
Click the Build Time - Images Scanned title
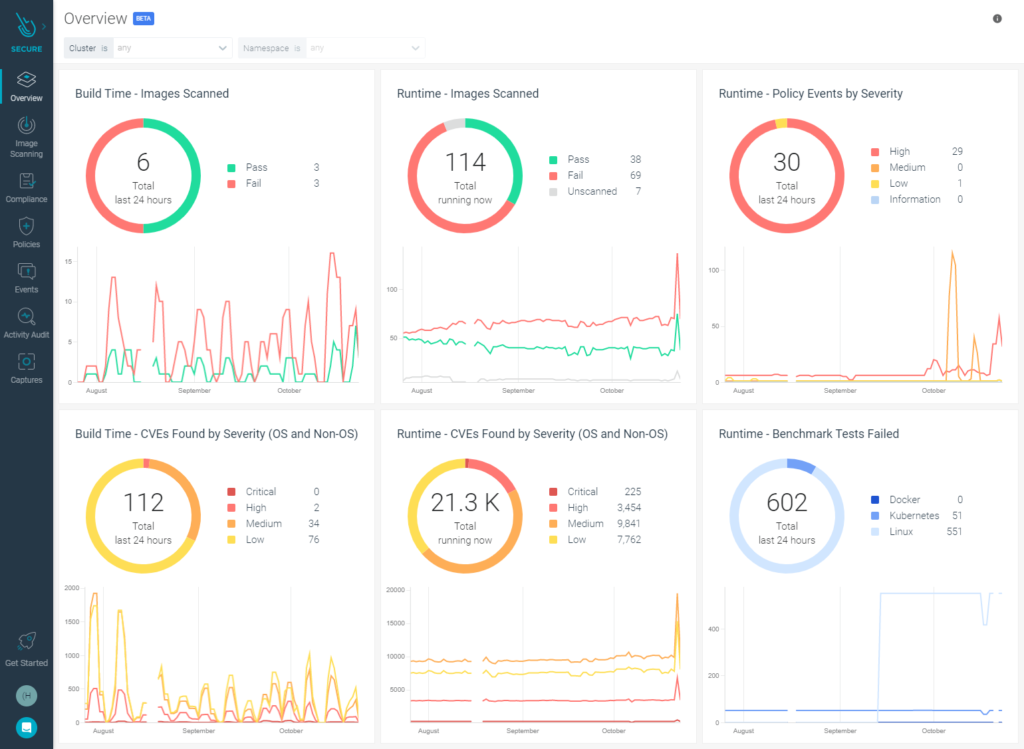point(152,94)
